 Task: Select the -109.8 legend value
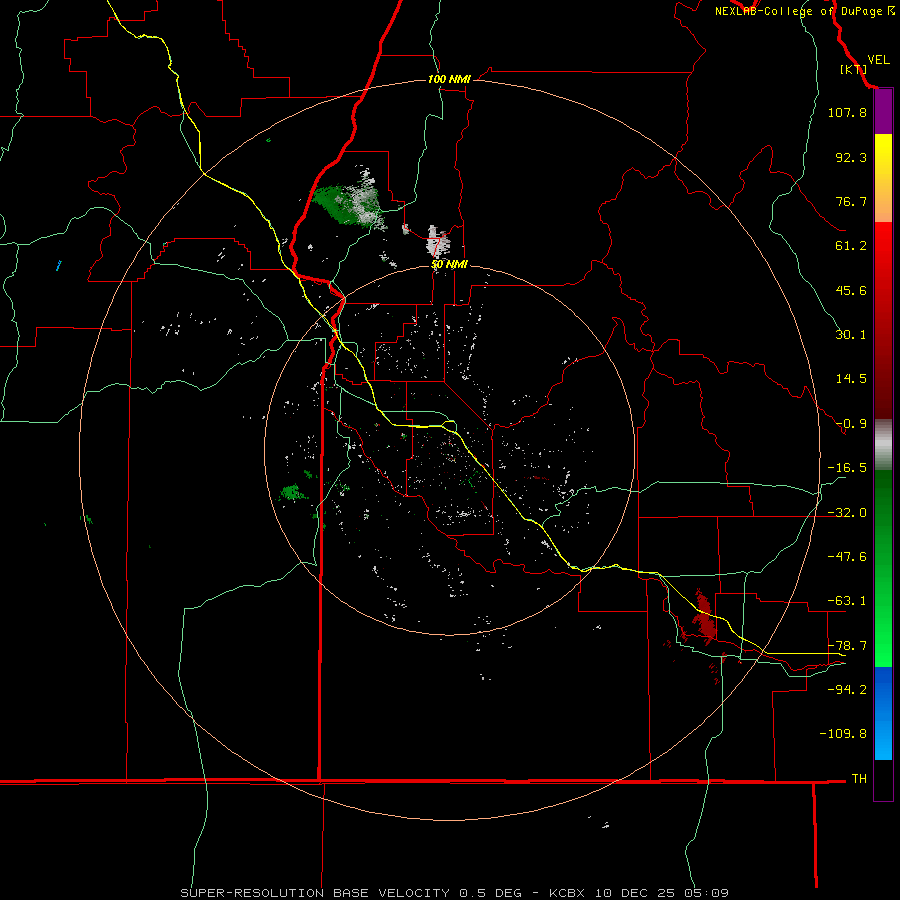843,734
